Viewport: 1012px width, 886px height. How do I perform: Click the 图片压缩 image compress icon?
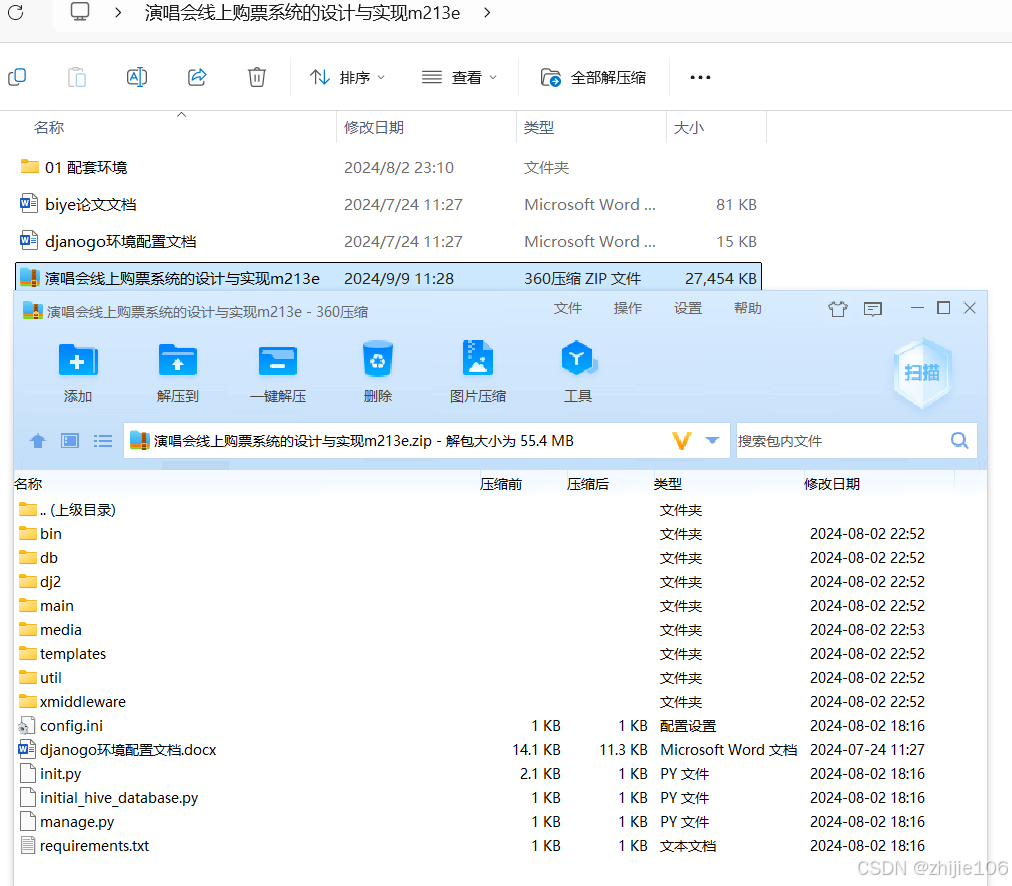pyautogui.click(x=478, y=372)
